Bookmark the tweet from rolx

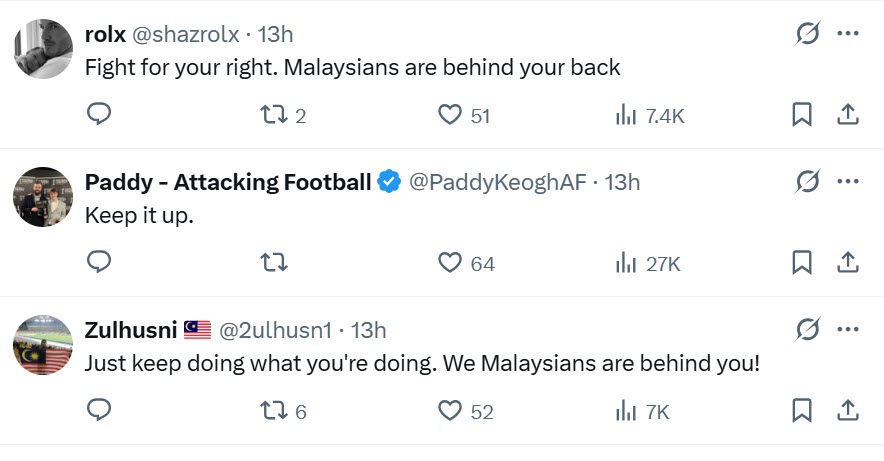[801, 115]
